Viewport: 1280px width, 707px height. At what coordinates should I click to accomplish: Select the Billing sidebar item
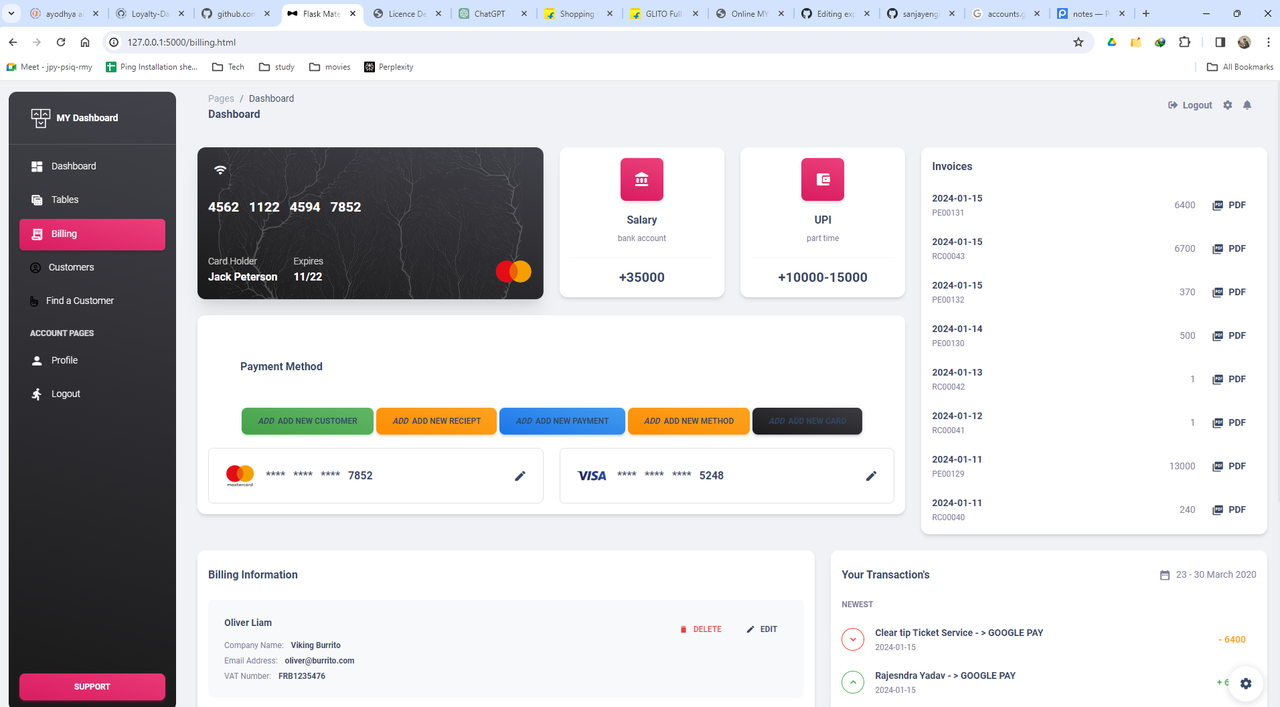pos(92,234)
